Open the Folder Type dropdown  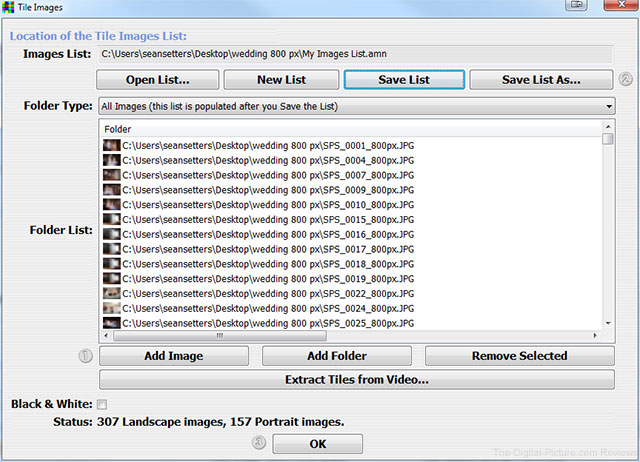(x=357, y=106)
